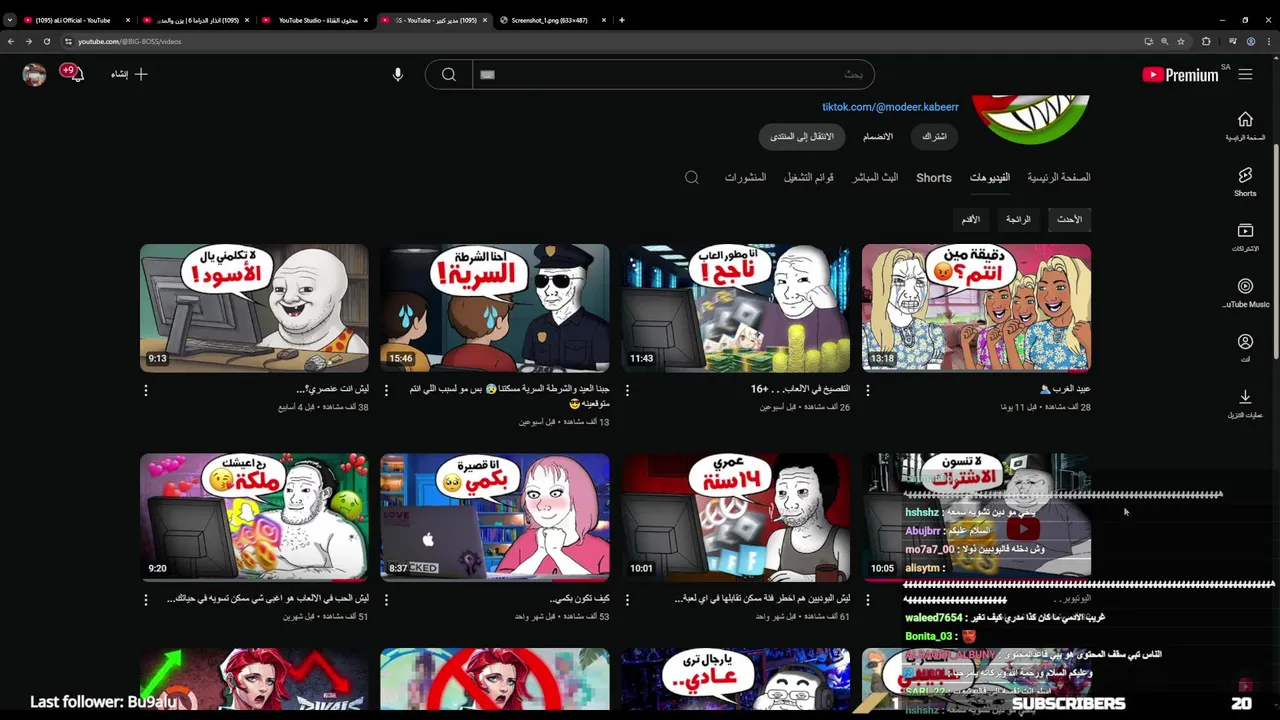Click the address bar URL youtube.com/@BIG-BOSS/videos

[130, 41]
